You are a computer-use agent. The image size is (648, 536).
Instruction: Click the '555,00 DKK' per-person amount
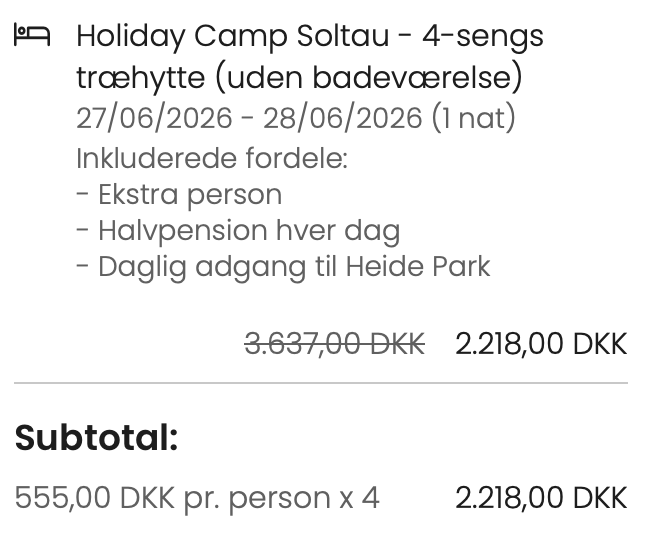tap(95, 497)
